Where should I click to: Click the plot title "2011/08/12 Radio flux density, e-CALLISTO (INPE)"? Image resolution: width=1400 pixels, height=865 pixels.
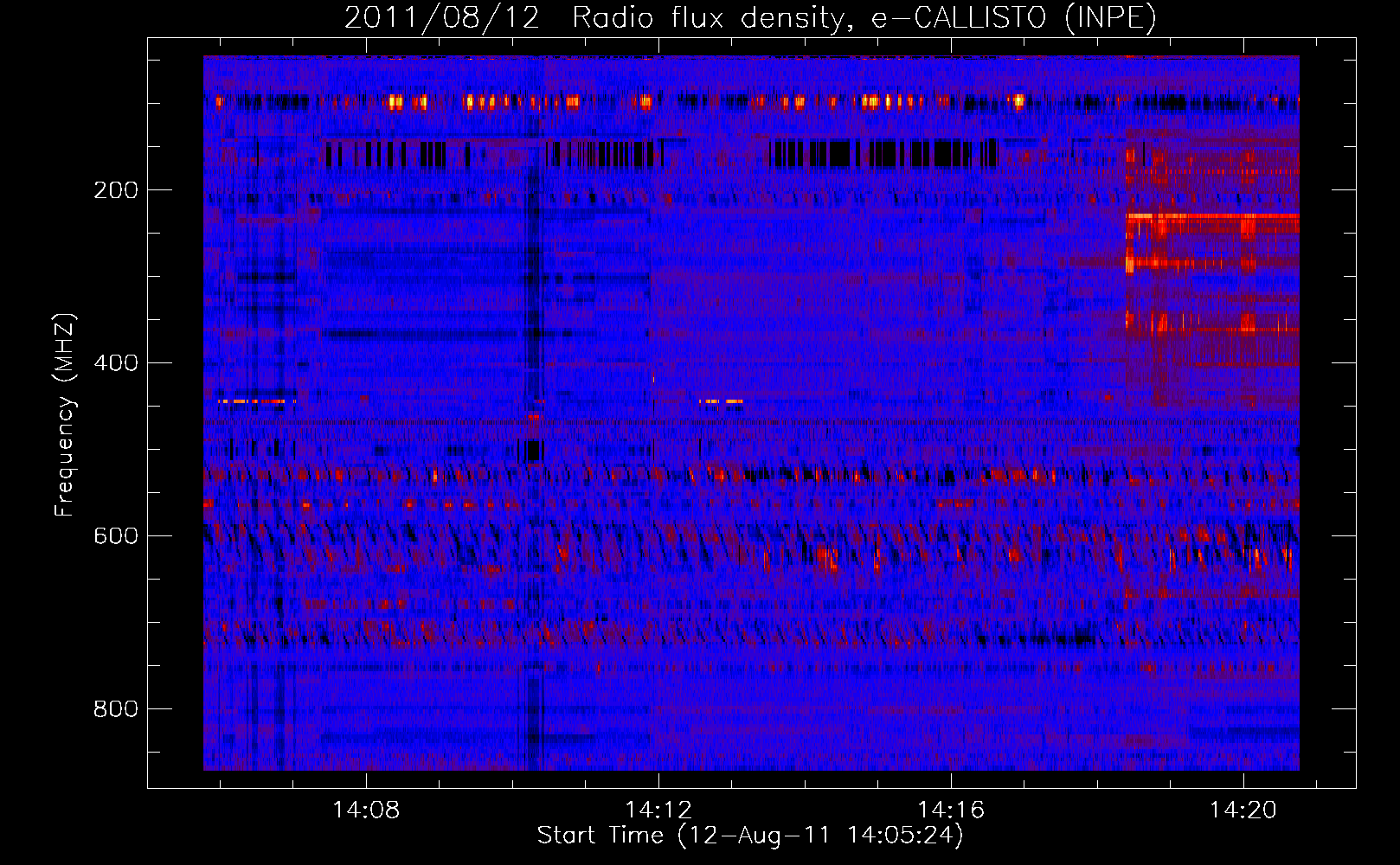[750, 17]
